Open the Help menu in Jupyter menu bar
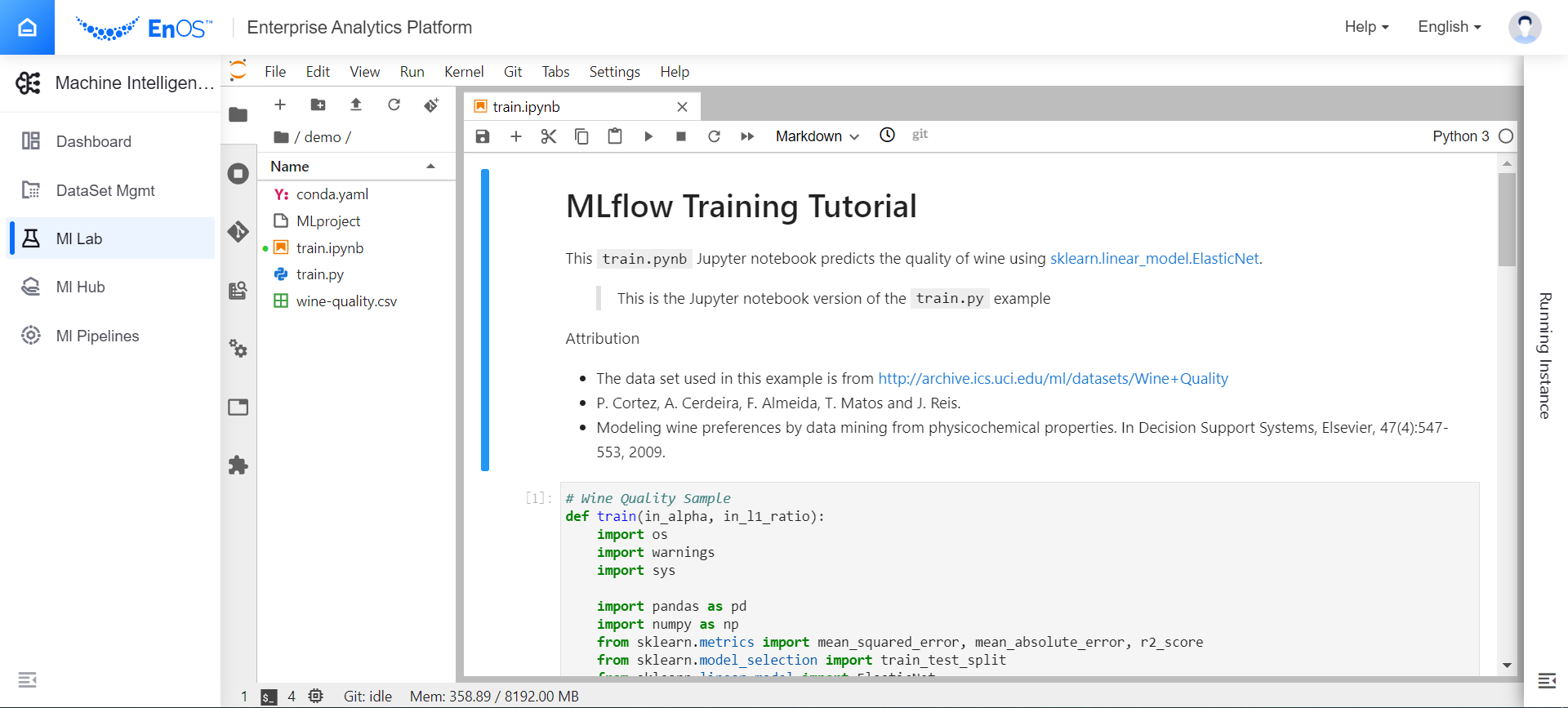The height and width of the screenshot is (708, 1568). (675, 72)
